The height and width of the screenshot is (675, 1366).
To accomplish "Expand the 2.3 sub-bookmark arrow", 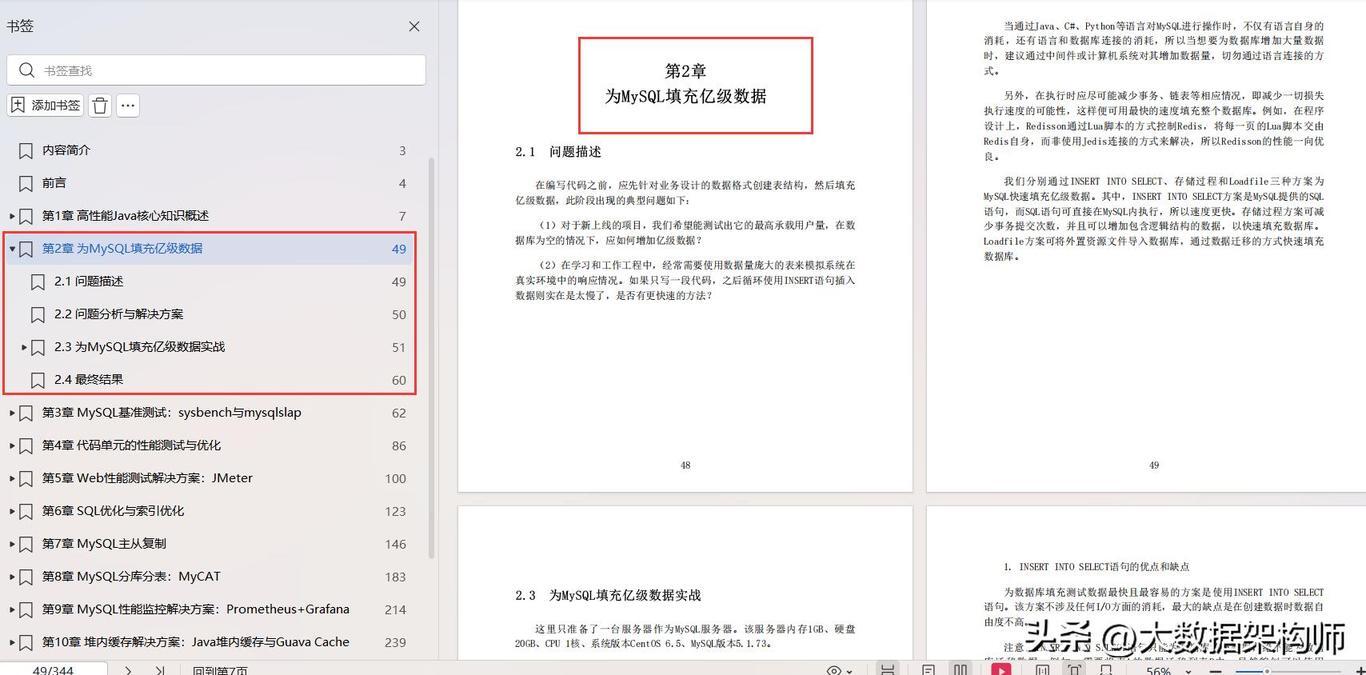I will pos(24,347).
